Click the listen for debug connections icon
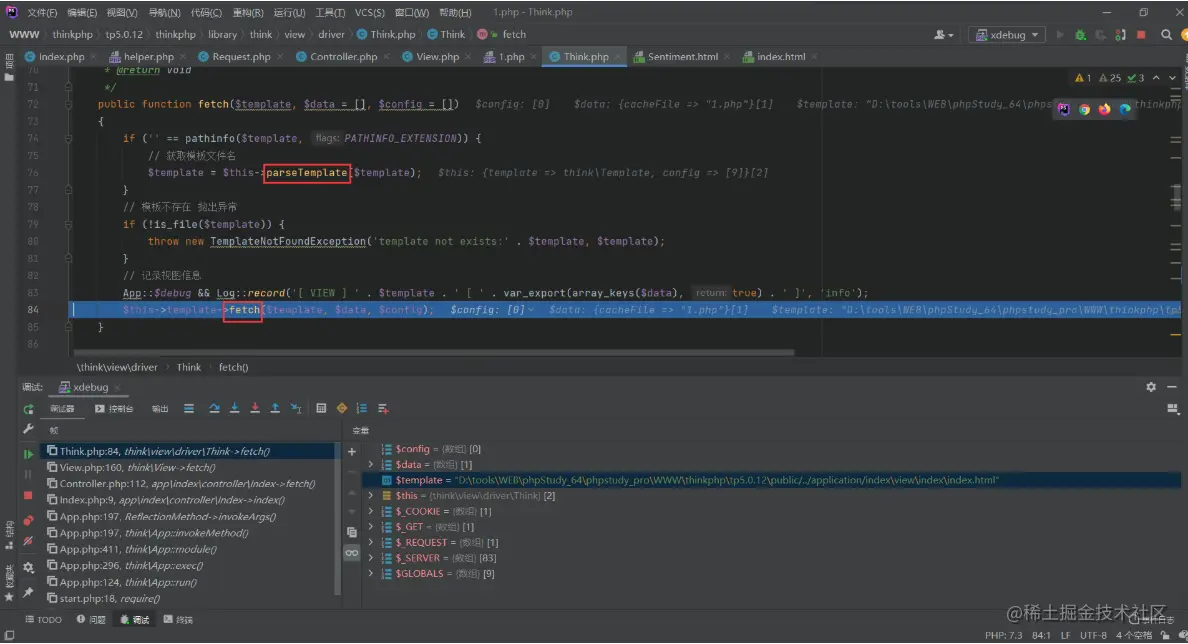Image resolution: width=1188 pixels, height=644 pixels. [1121, 35]
